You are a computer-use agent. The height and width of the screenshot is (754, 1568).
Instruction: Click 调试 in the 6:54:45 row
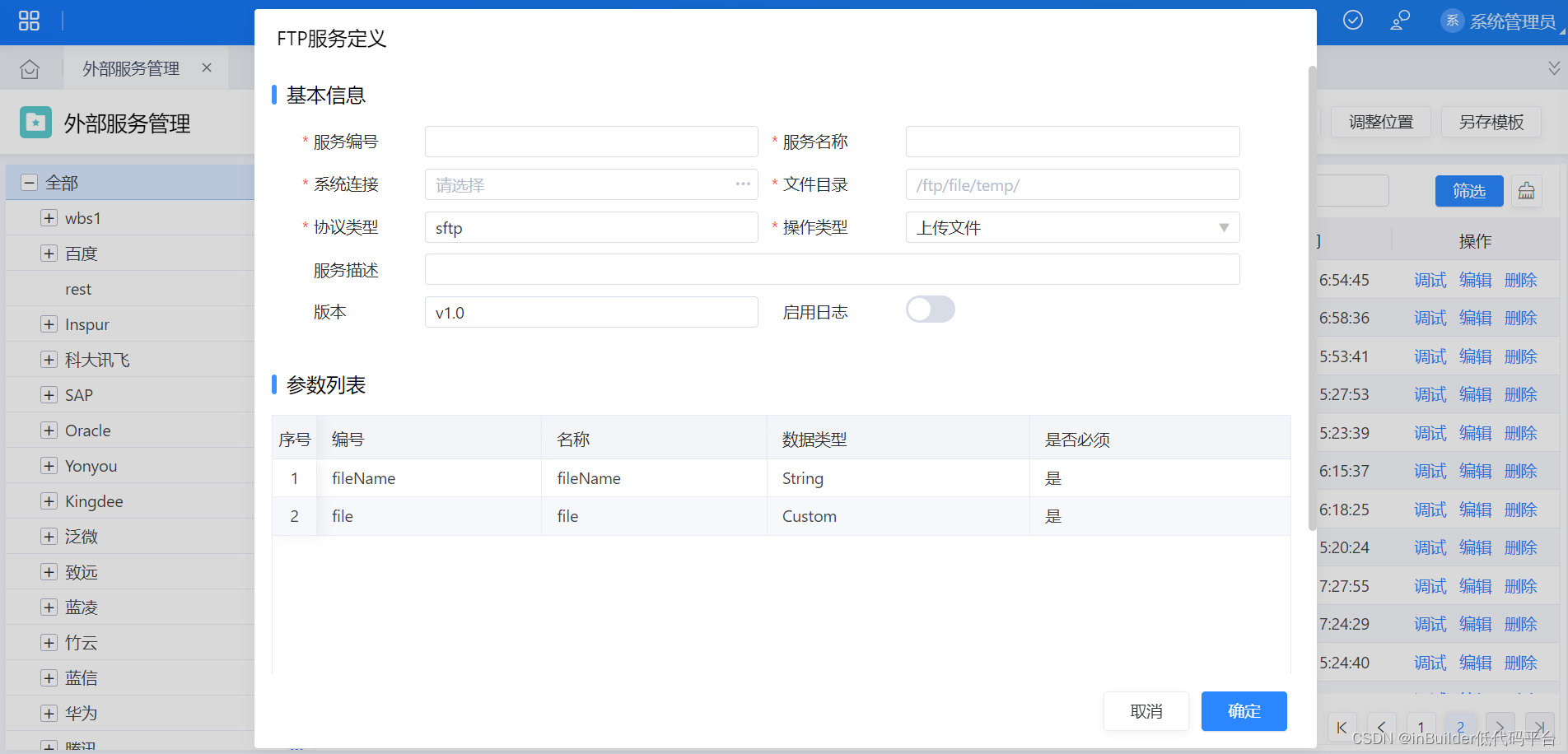[x=1430, y=280]
